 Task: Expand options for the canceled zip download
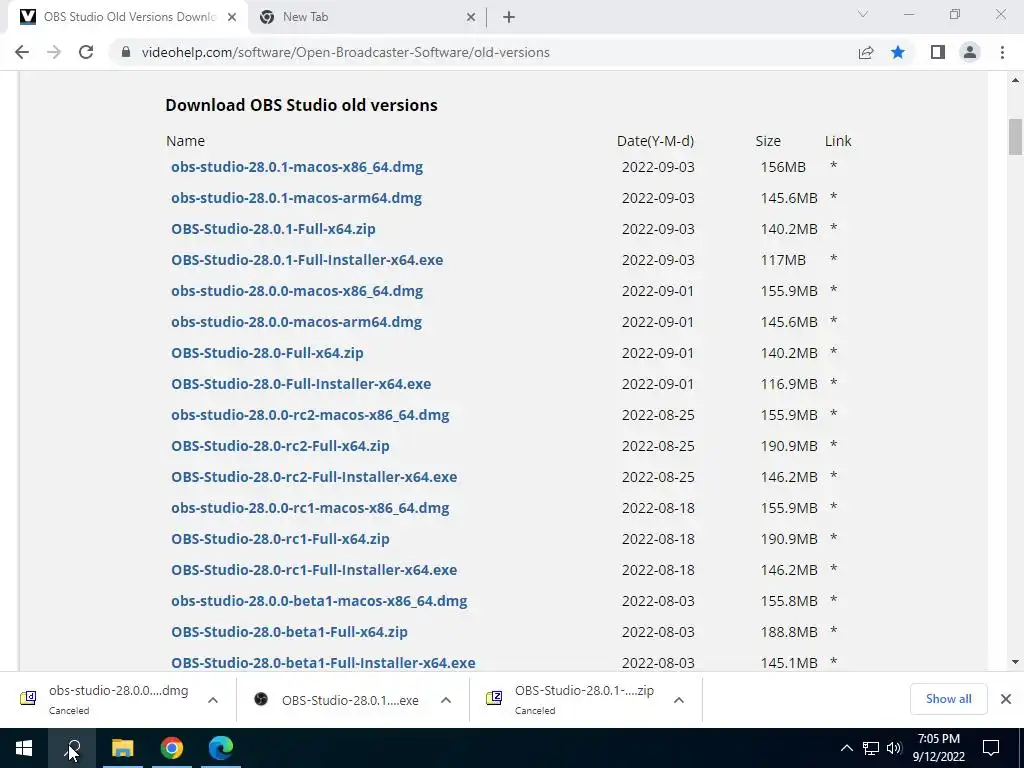pyautogui.click(x=679, y=700)
